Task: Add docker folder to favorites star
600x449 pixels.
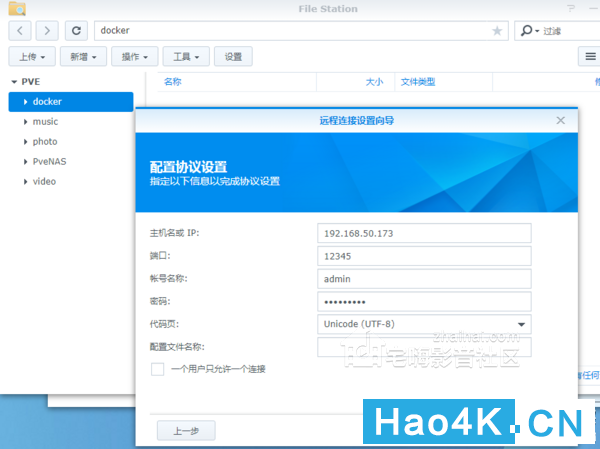Action: [497, 31]
